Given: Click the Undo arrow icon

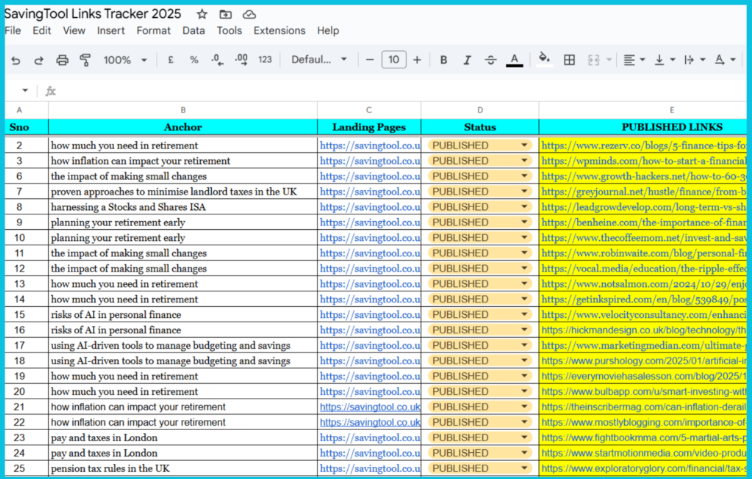Looking at the screenshot, I should (15, 60).
